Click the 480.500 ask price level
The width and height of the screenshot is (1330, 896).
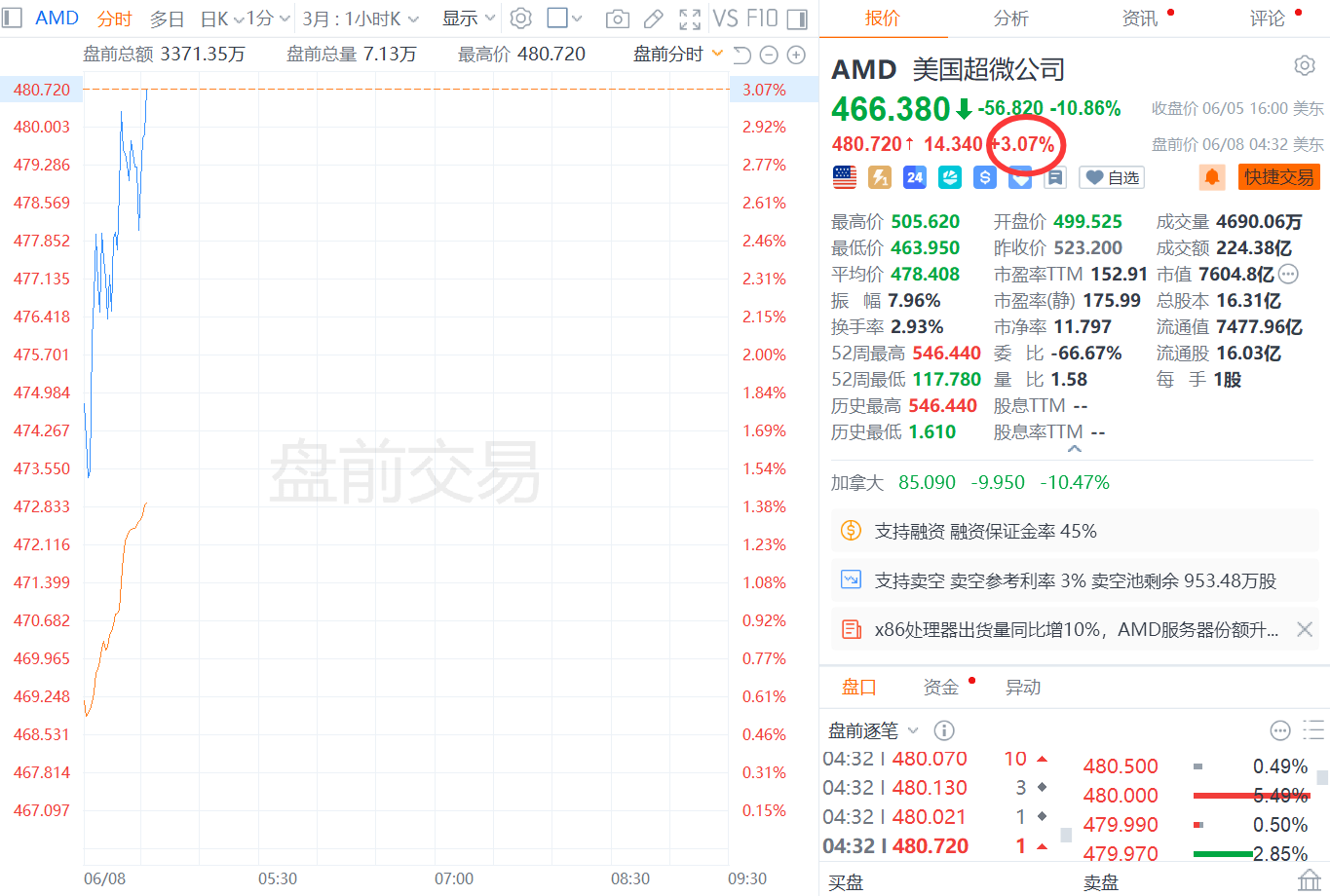pos(1121,766)
